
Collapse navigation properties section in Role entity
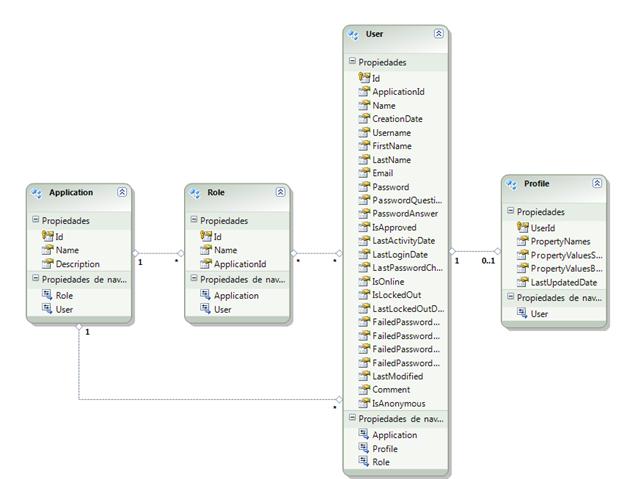194,279
